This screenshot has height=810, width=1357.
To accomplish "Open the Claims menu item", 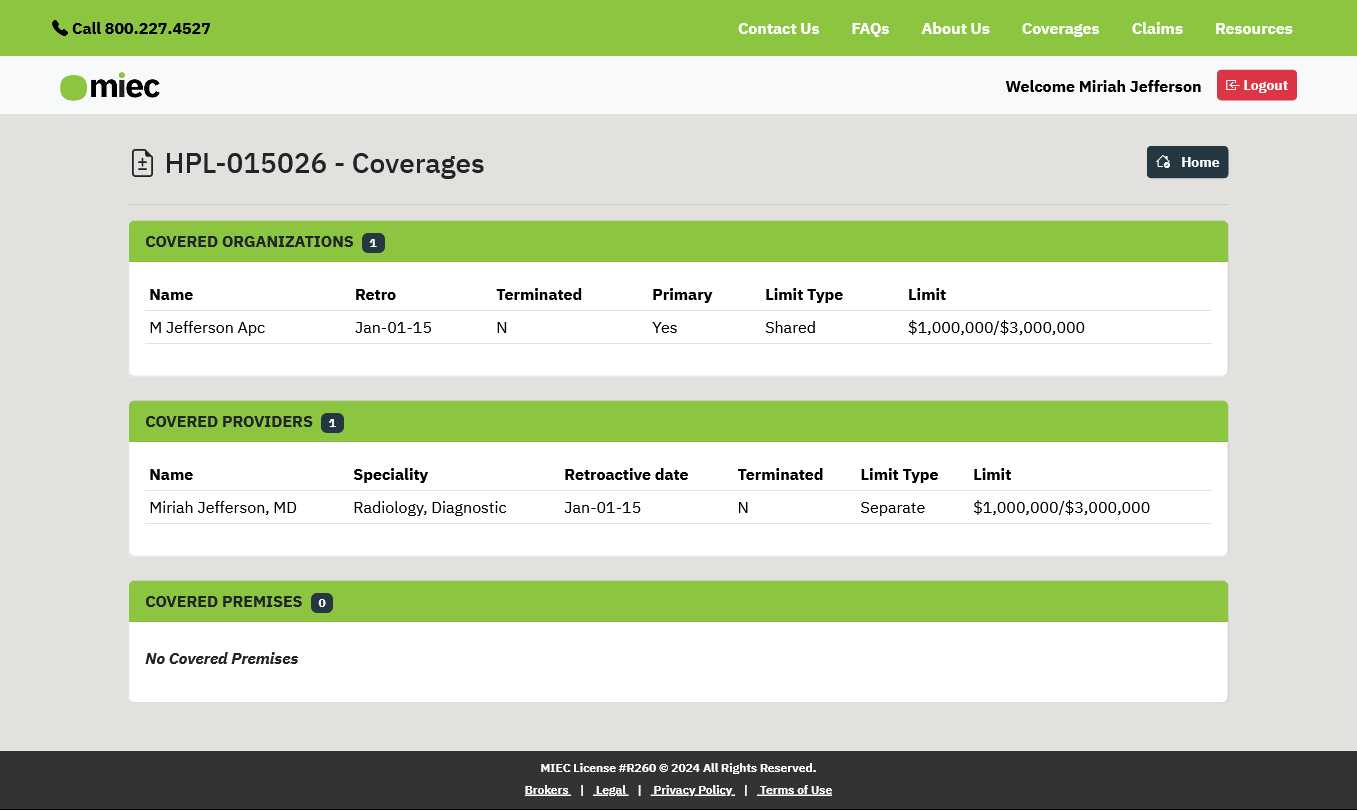I will click(1156, 28).
